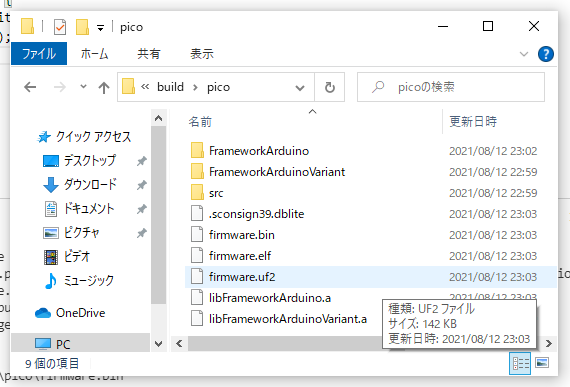Go up one folder level
Image resolution: width=570 pixels, height=387 pixels.
tap(104, 87)
